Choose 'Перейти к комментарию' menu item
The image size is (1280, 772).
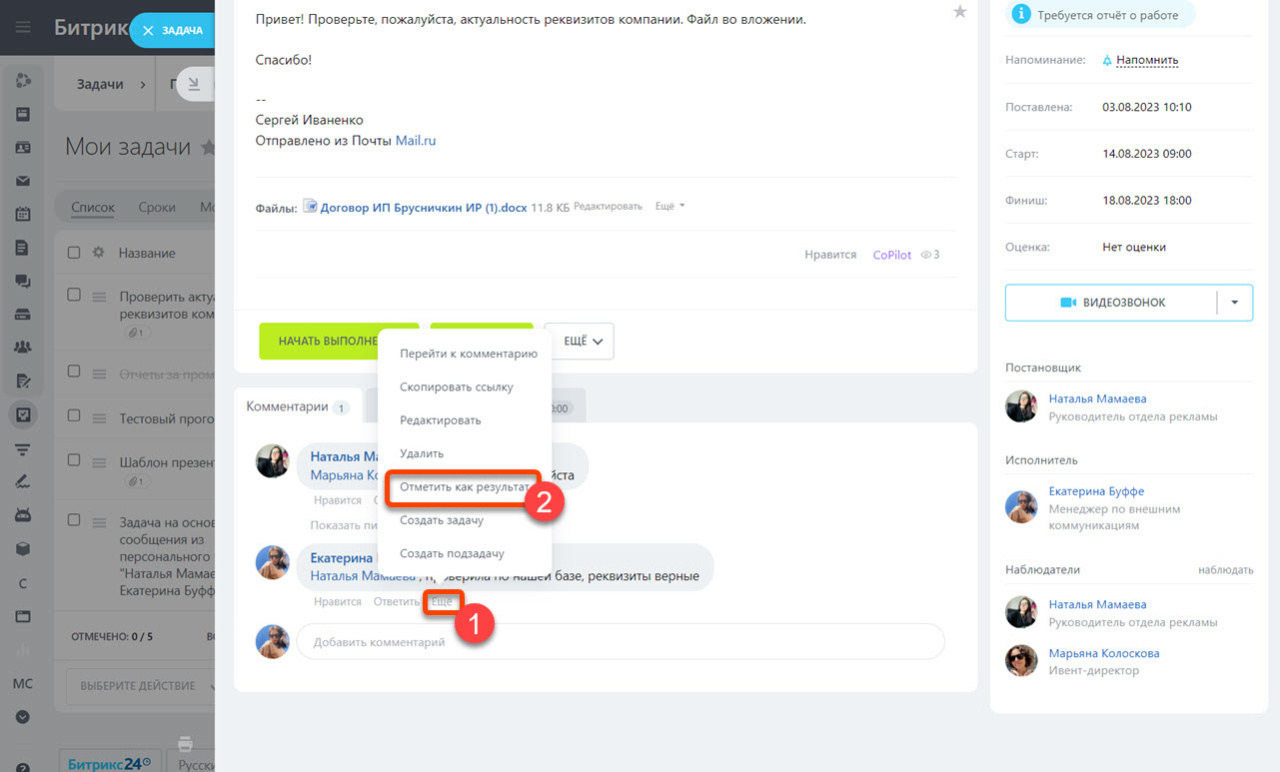pyautogui.click(x=468, y=354)
